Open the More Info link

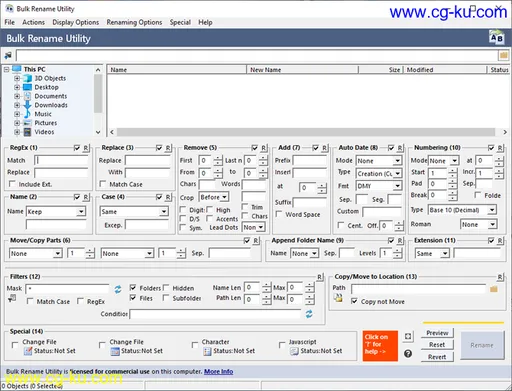coord(219,371)
